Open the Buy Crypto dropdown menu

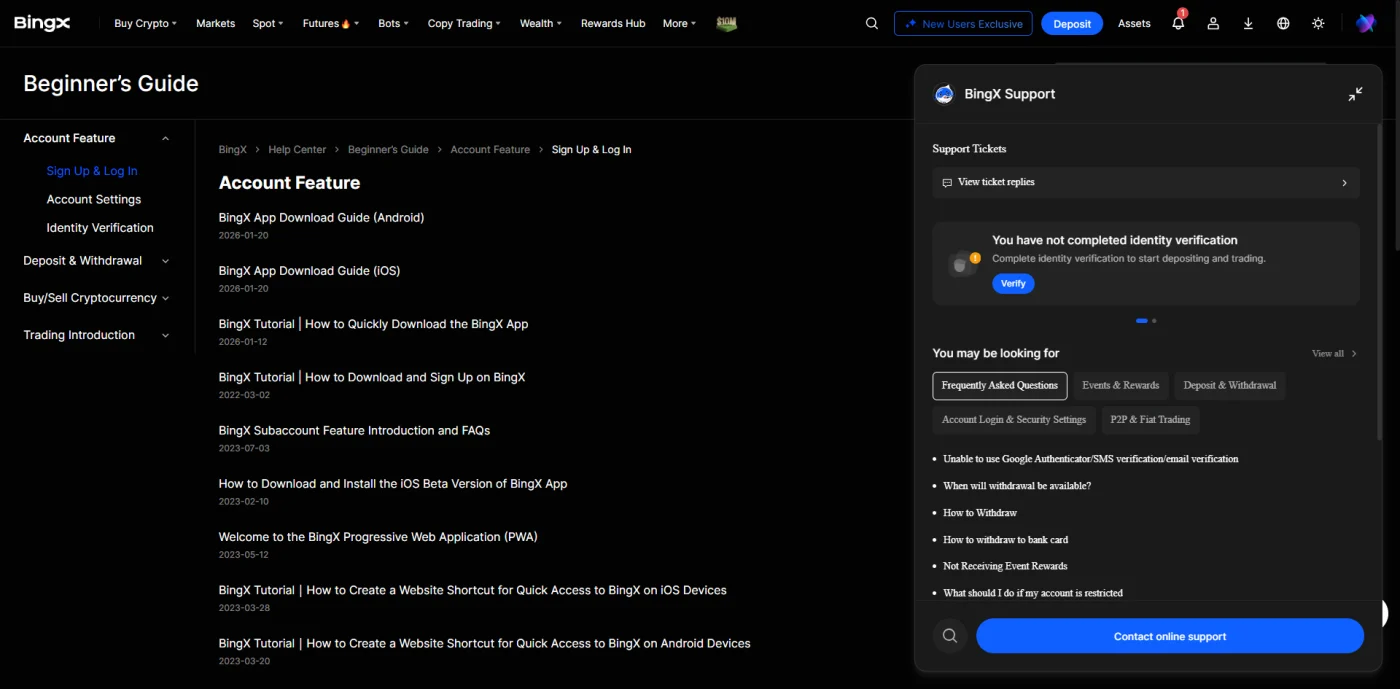tap(145, 23)
